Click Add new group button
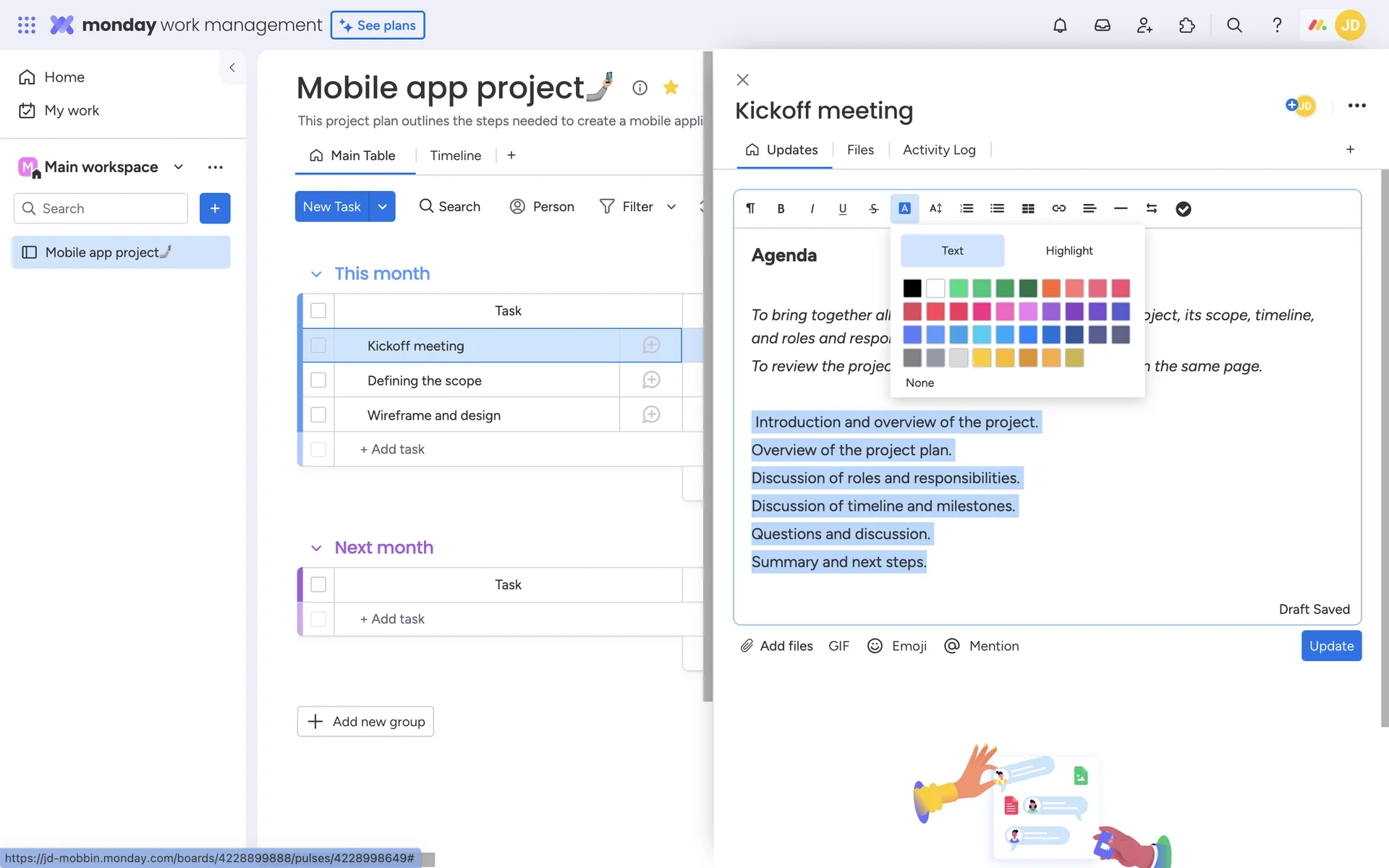 click(x=365, y=722)
